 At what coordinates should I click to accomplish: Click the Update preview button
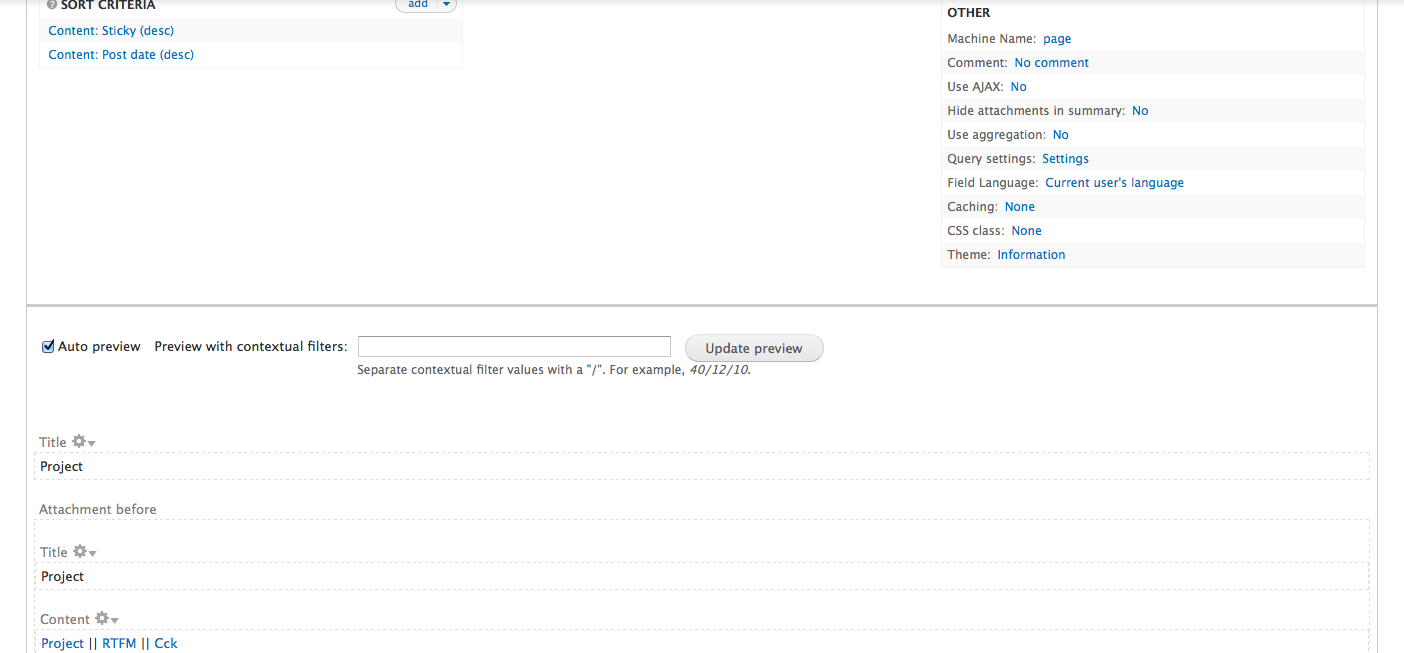[x=753, y=348]
